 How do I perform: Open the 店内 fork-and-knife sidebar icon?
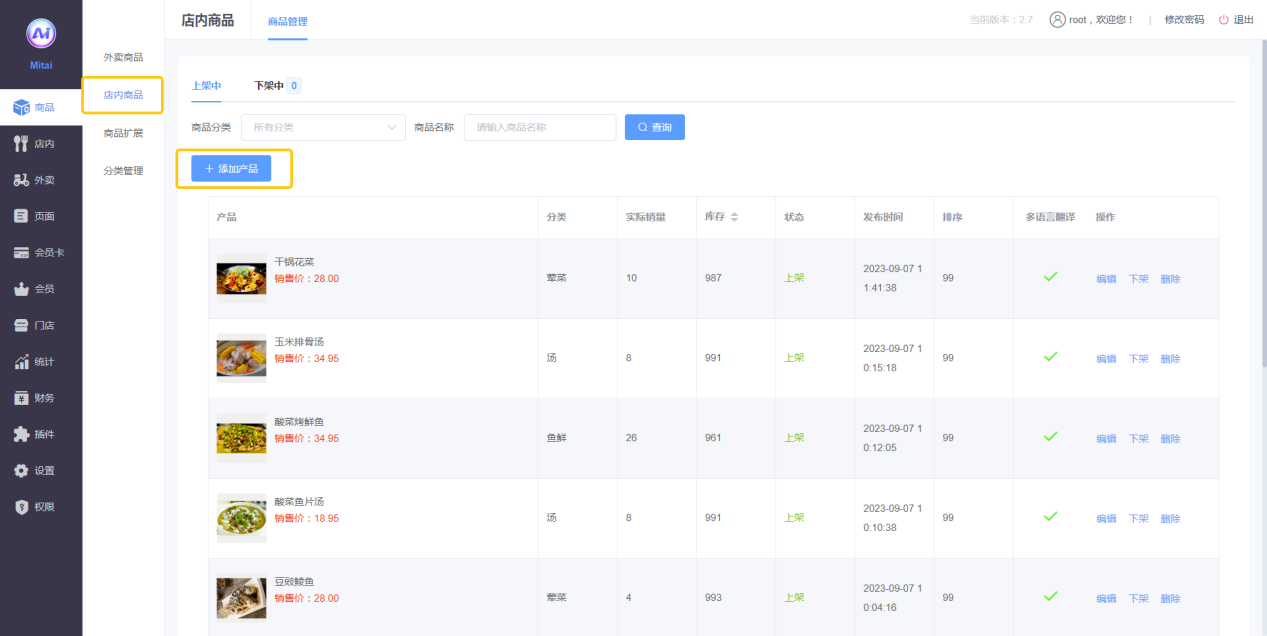21,144
